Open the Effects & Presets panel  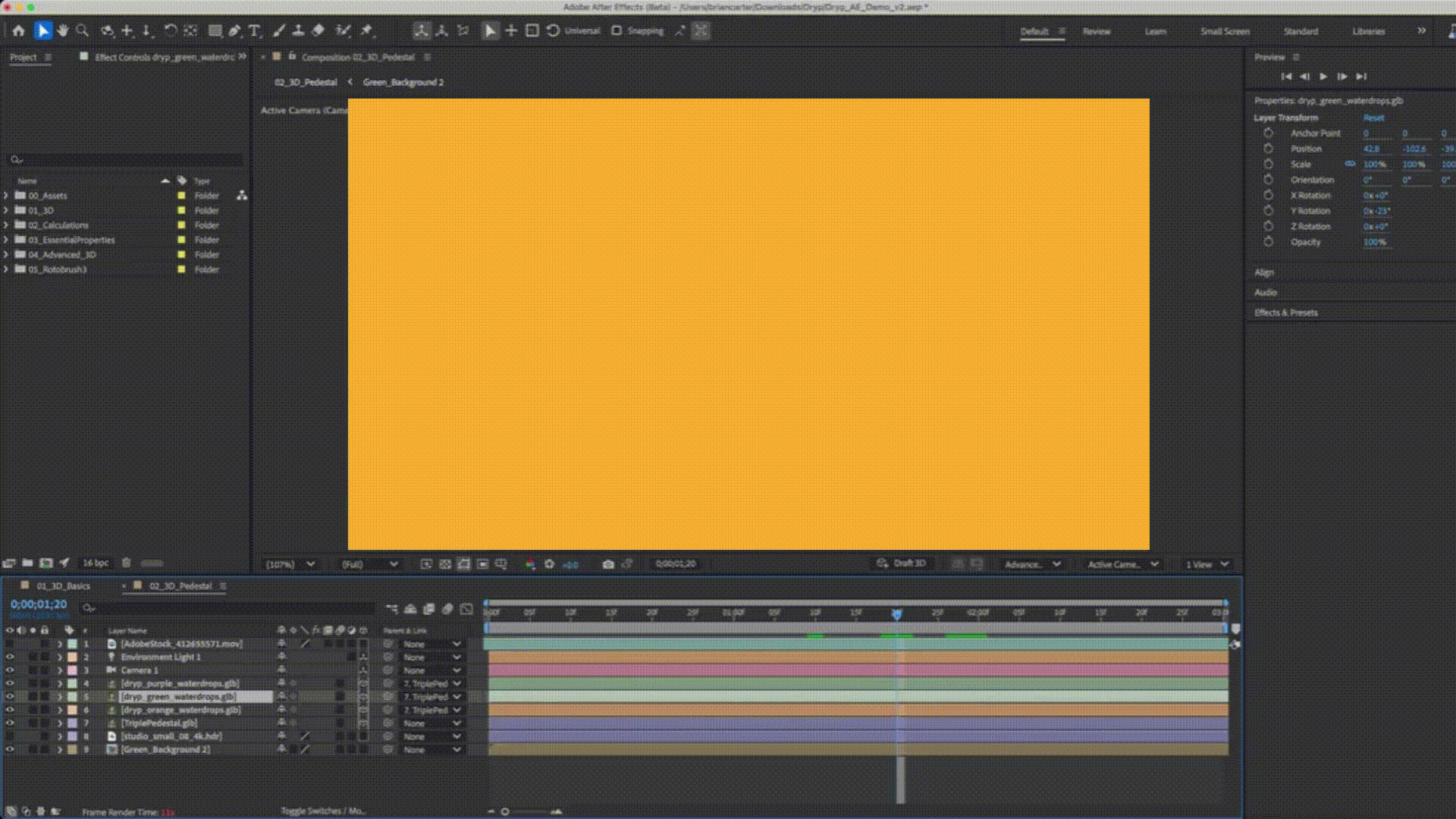point(1286,312)
